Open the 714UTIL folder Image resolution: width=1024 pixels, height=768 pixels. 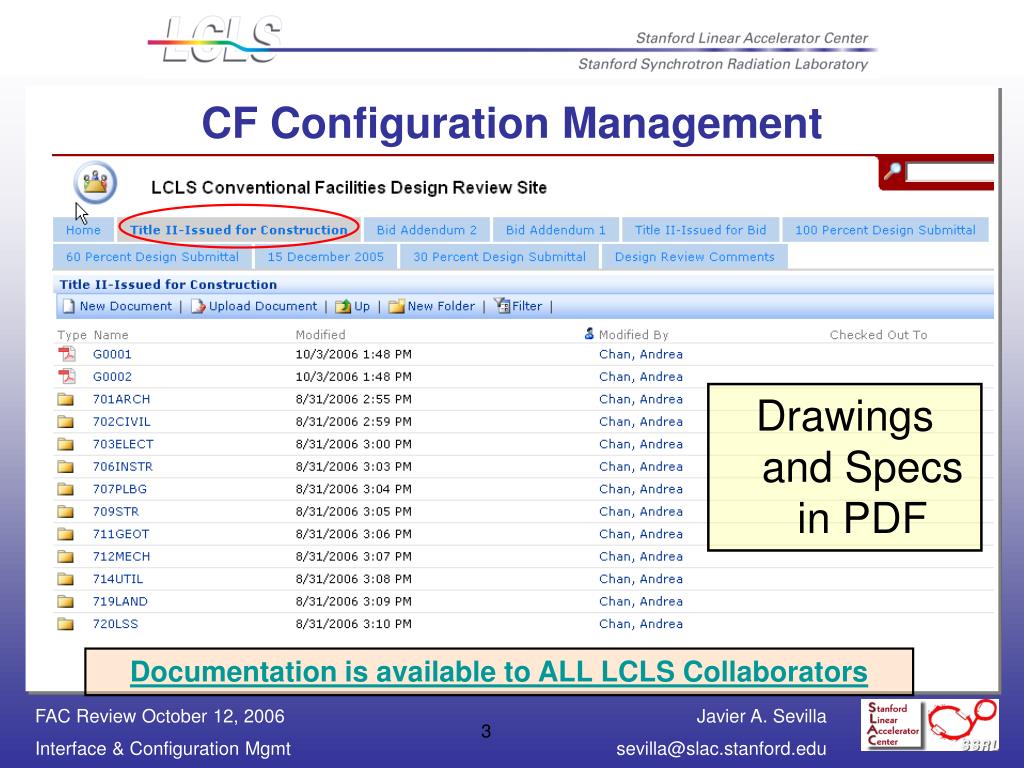[x=118, y=579]
